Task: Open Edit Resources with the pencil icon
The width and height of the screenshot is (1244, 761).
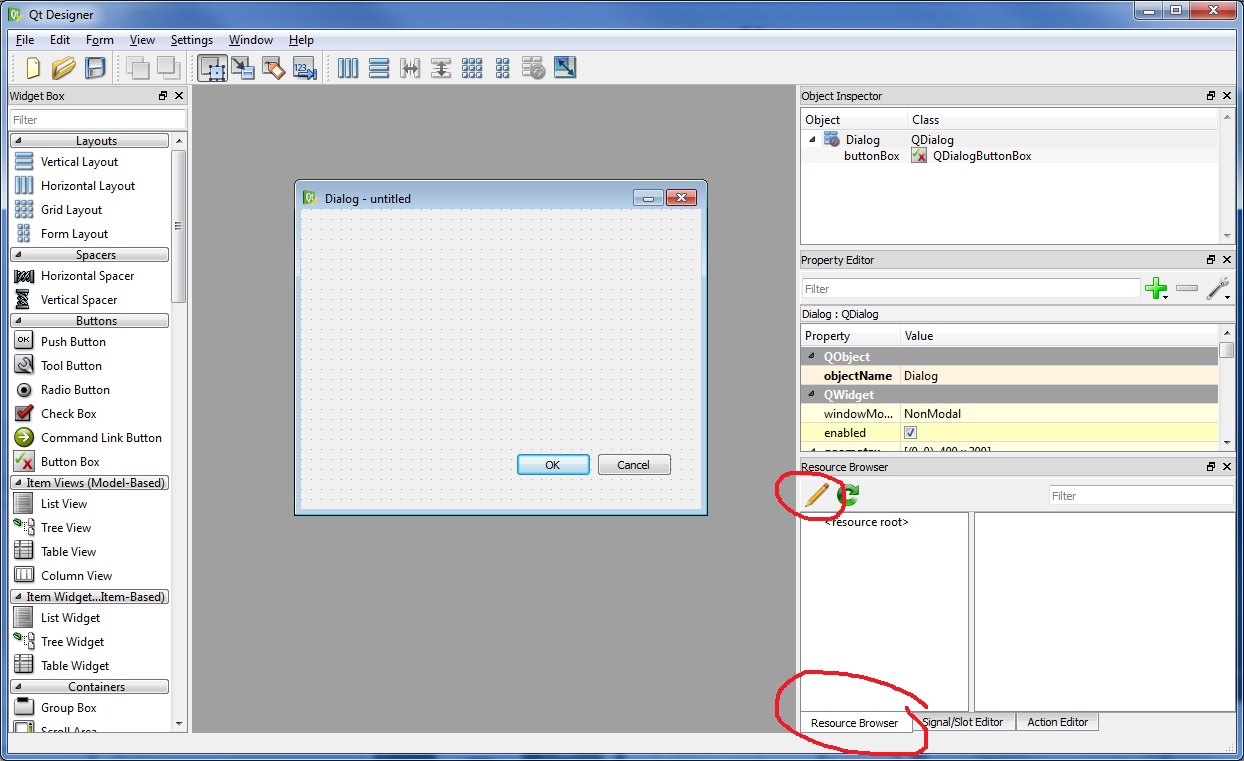Action: [x=815, y=493]
